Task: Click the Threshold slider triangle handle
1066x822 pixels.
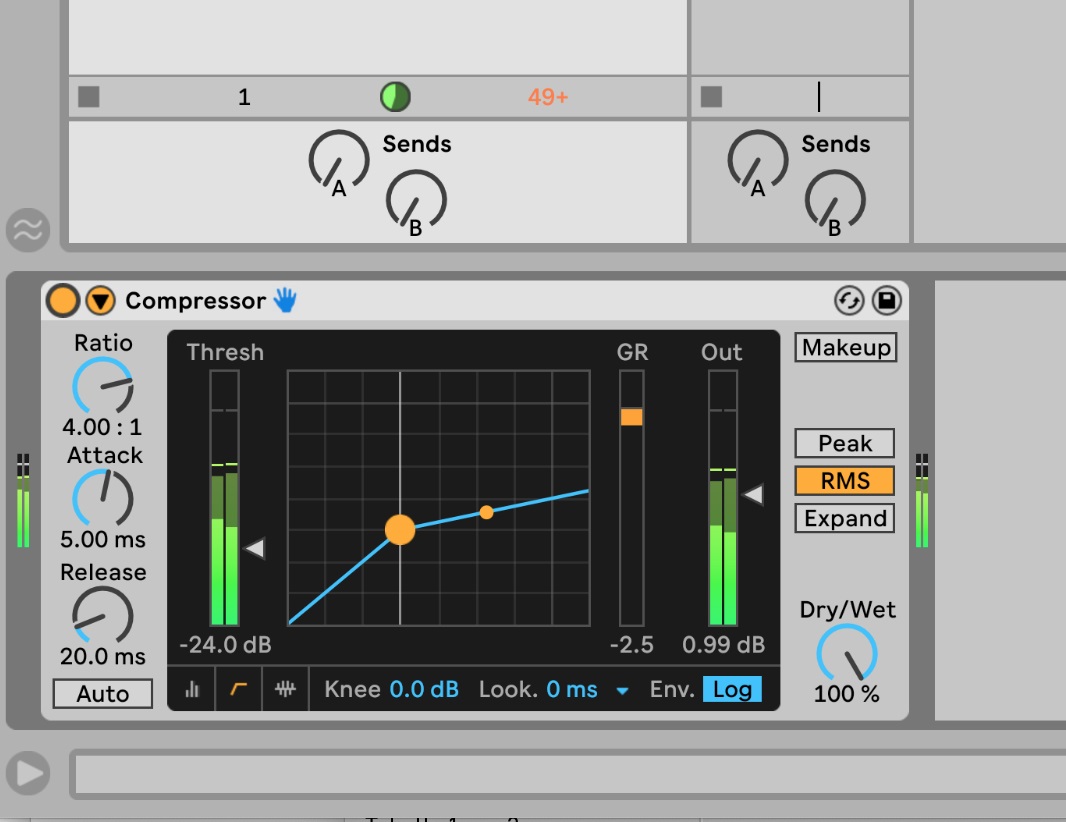Action: (x=255, y=548)
